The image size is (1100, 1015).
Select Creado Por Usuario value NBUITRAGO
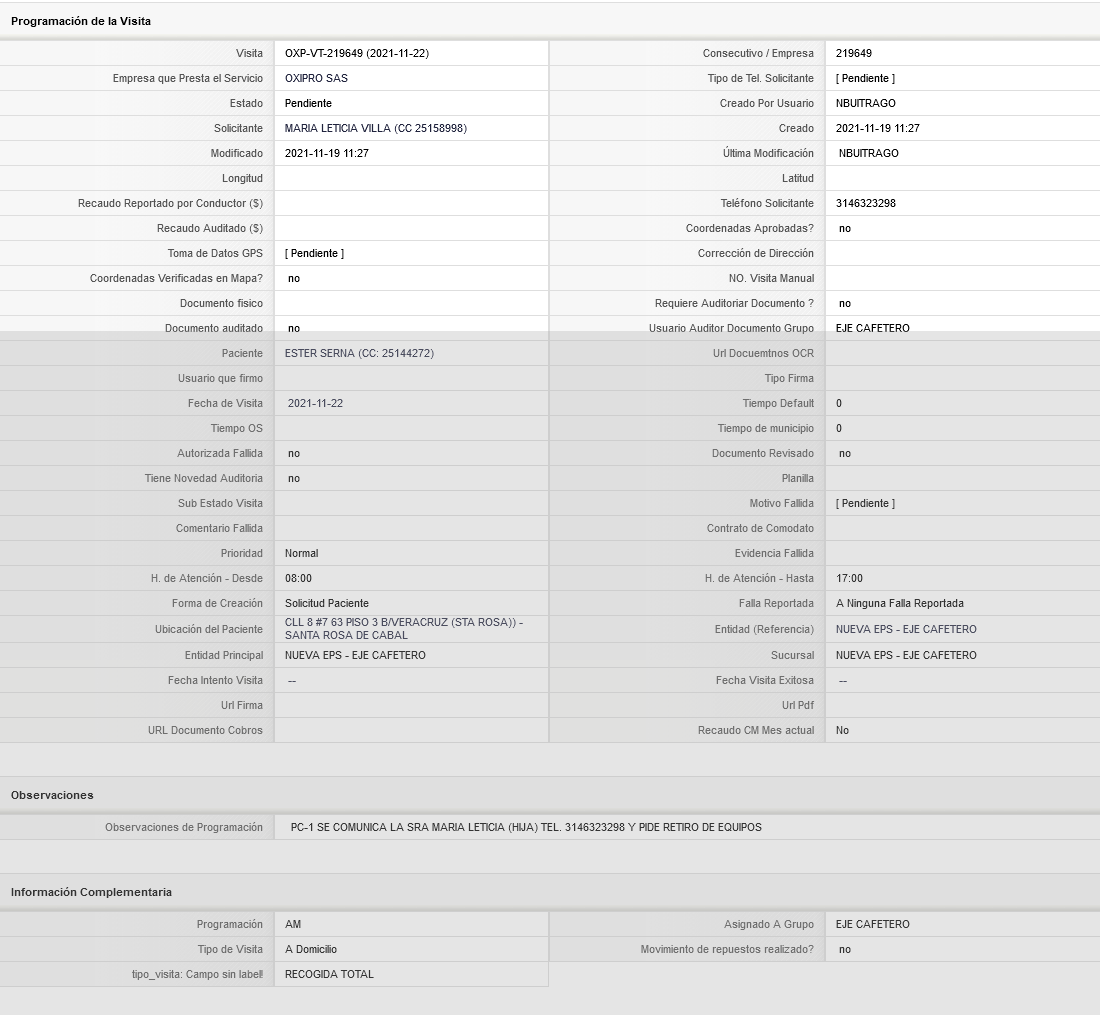pyautogui.click(x=865, y=103)
